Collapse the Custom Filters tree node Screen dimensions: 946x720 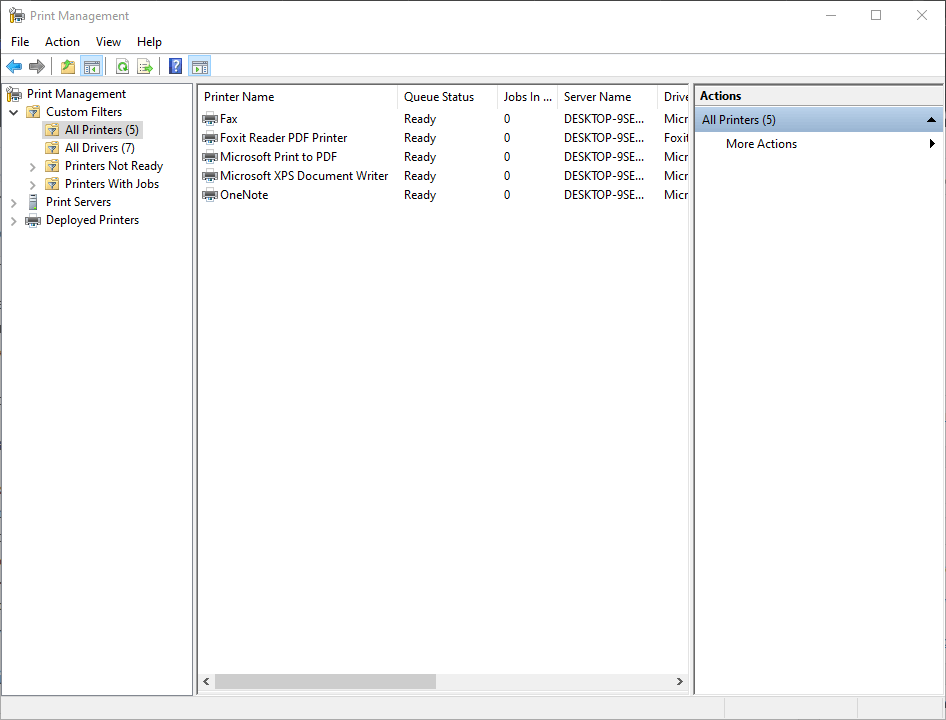coord(14,112)
